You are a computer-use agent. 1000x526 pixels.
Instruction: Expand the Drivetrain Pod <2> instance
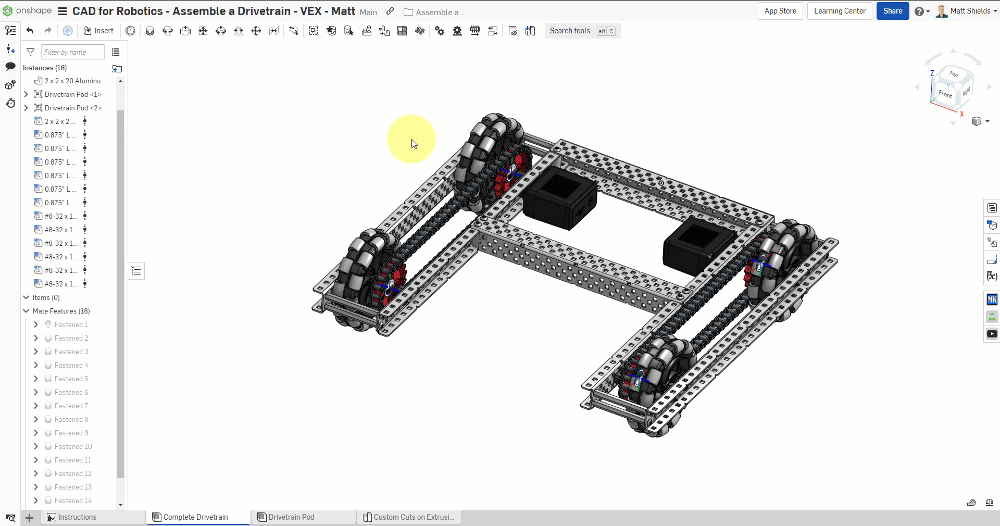[25, 108]
